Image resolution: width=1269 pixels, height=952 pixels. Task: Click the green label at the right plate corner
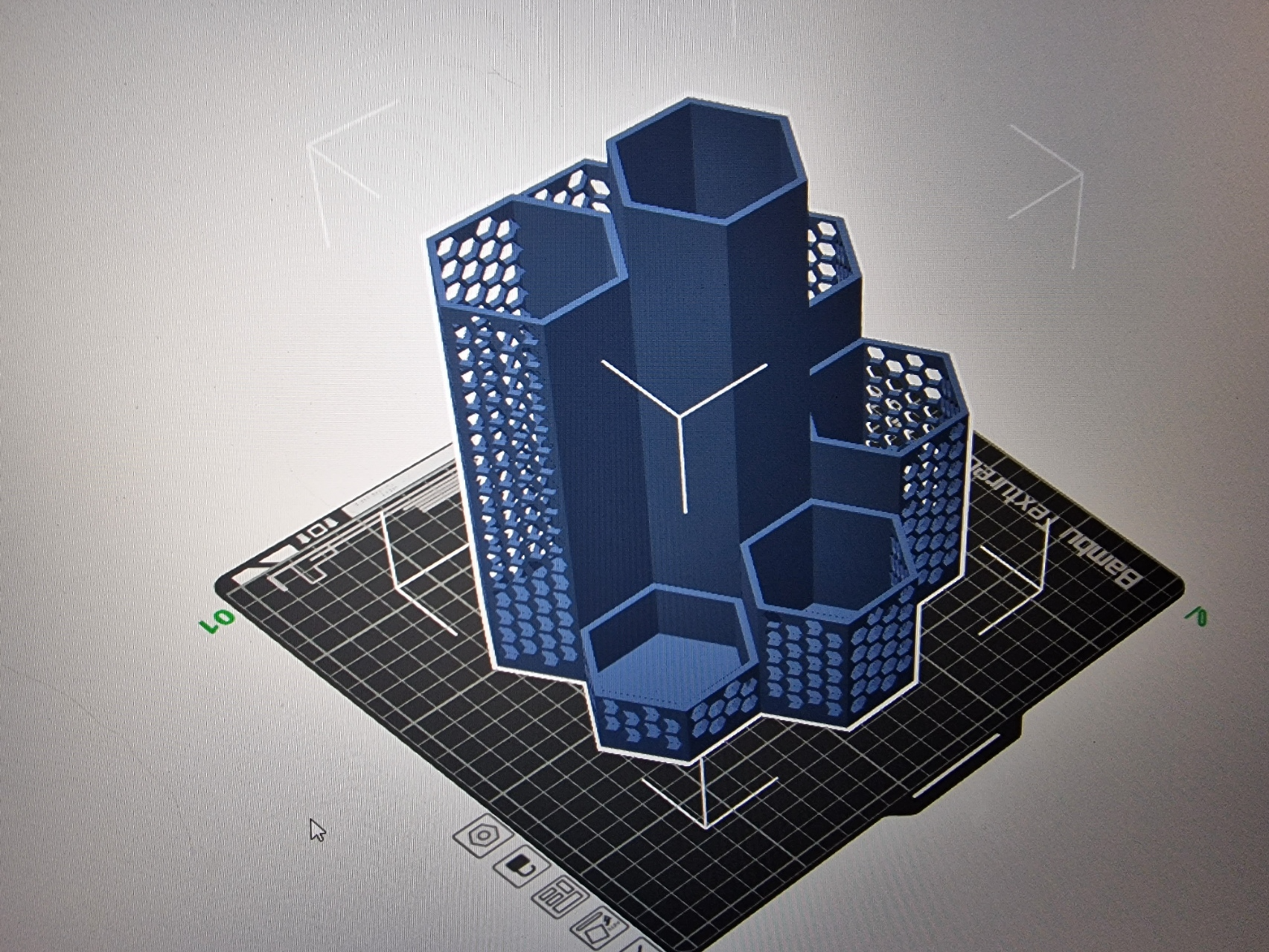point(1198,616)
